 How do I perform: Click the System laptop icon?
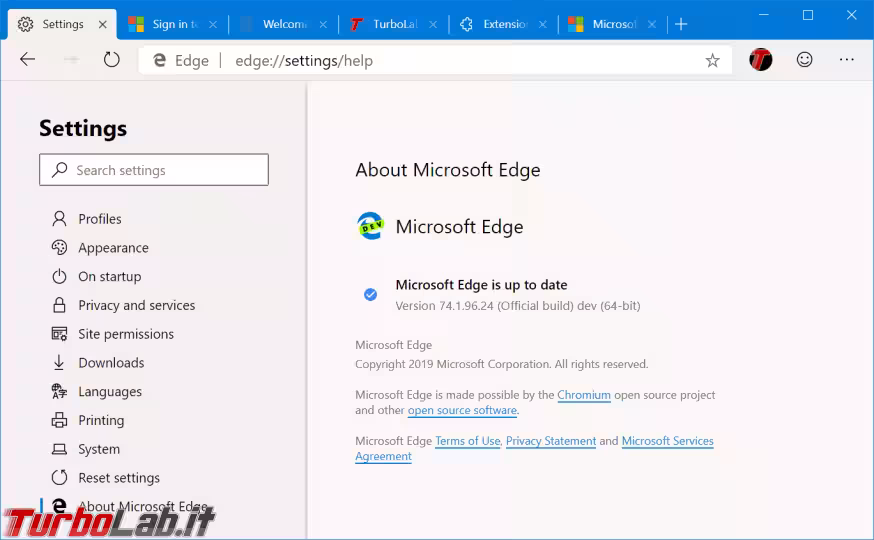pyautogui.click(x=59, y=449)
